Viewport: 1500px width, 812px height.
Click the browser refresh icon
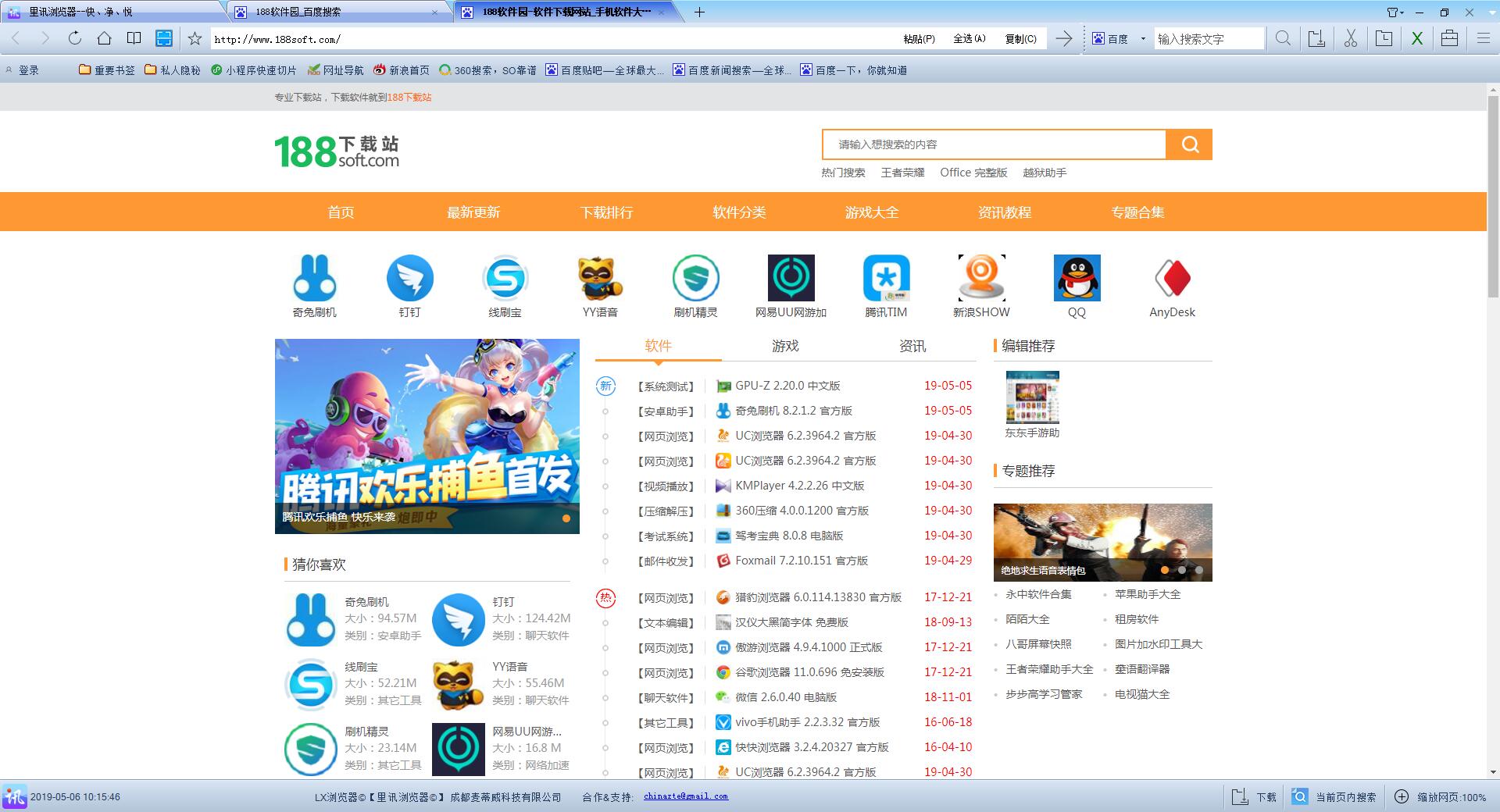(x=75, y=38)
